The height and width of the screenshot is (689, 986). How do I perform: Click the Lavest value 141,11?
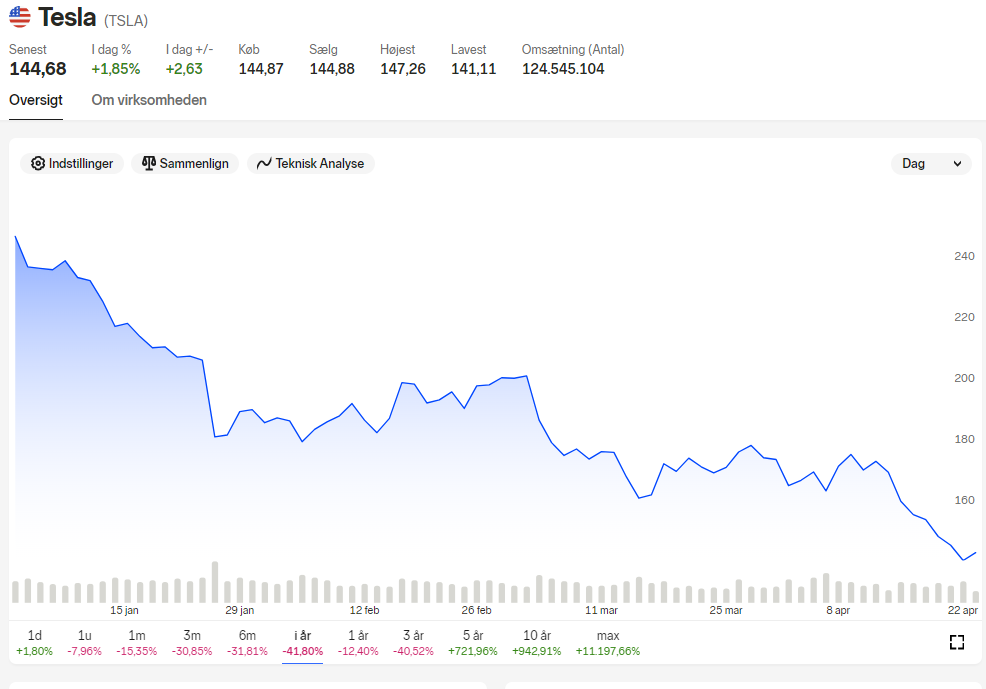[474, 69]
